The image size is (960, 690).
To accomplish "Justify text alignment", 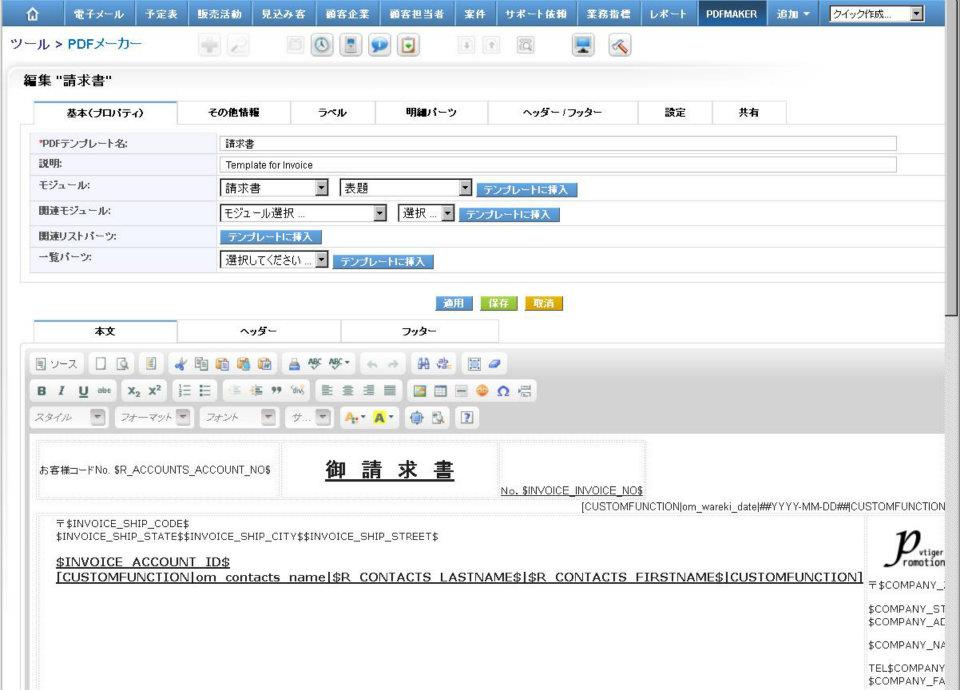I will (389, 391).
